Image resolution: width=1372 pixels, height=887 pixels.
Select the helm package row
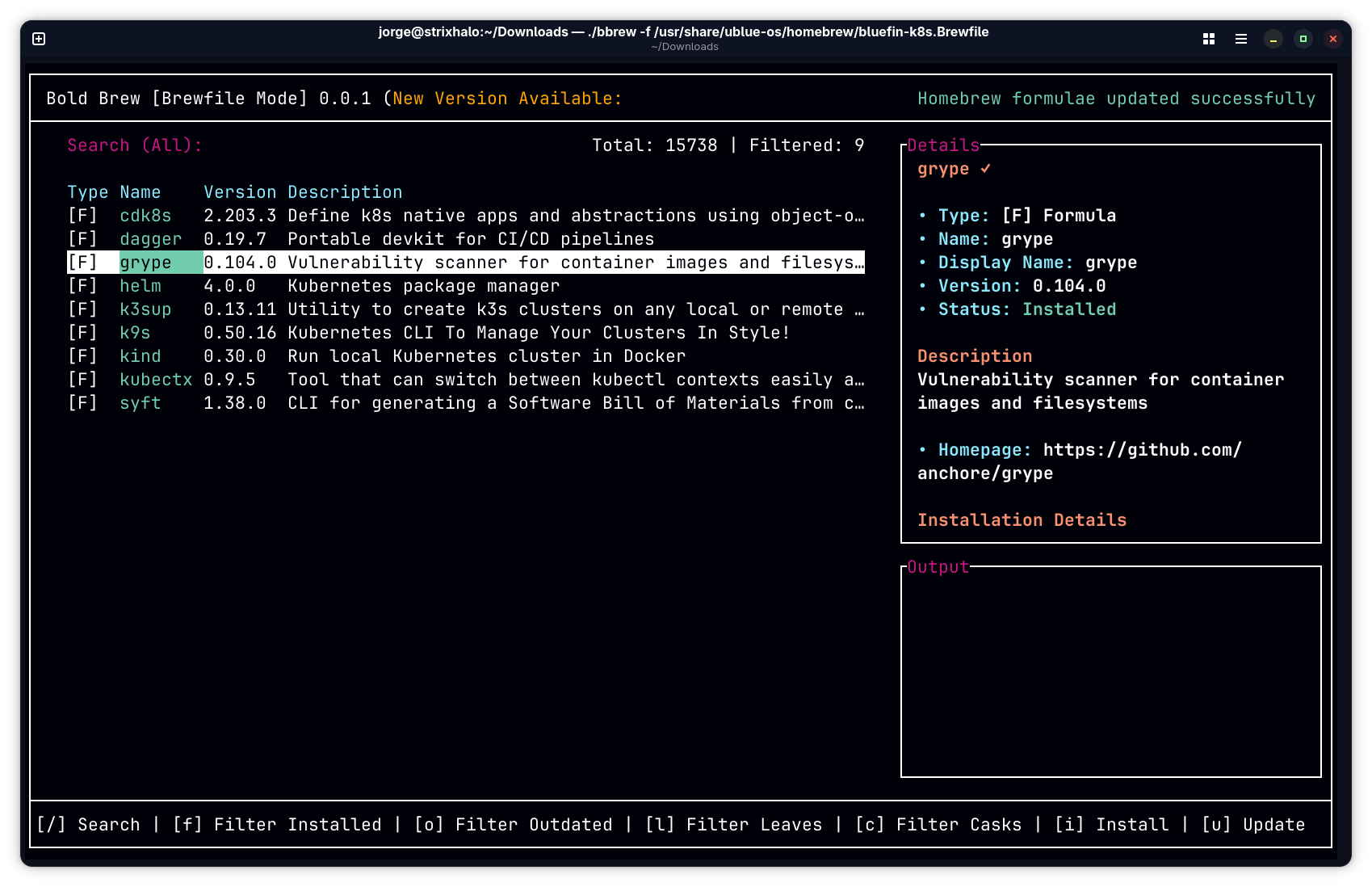[x=141, y=286]
